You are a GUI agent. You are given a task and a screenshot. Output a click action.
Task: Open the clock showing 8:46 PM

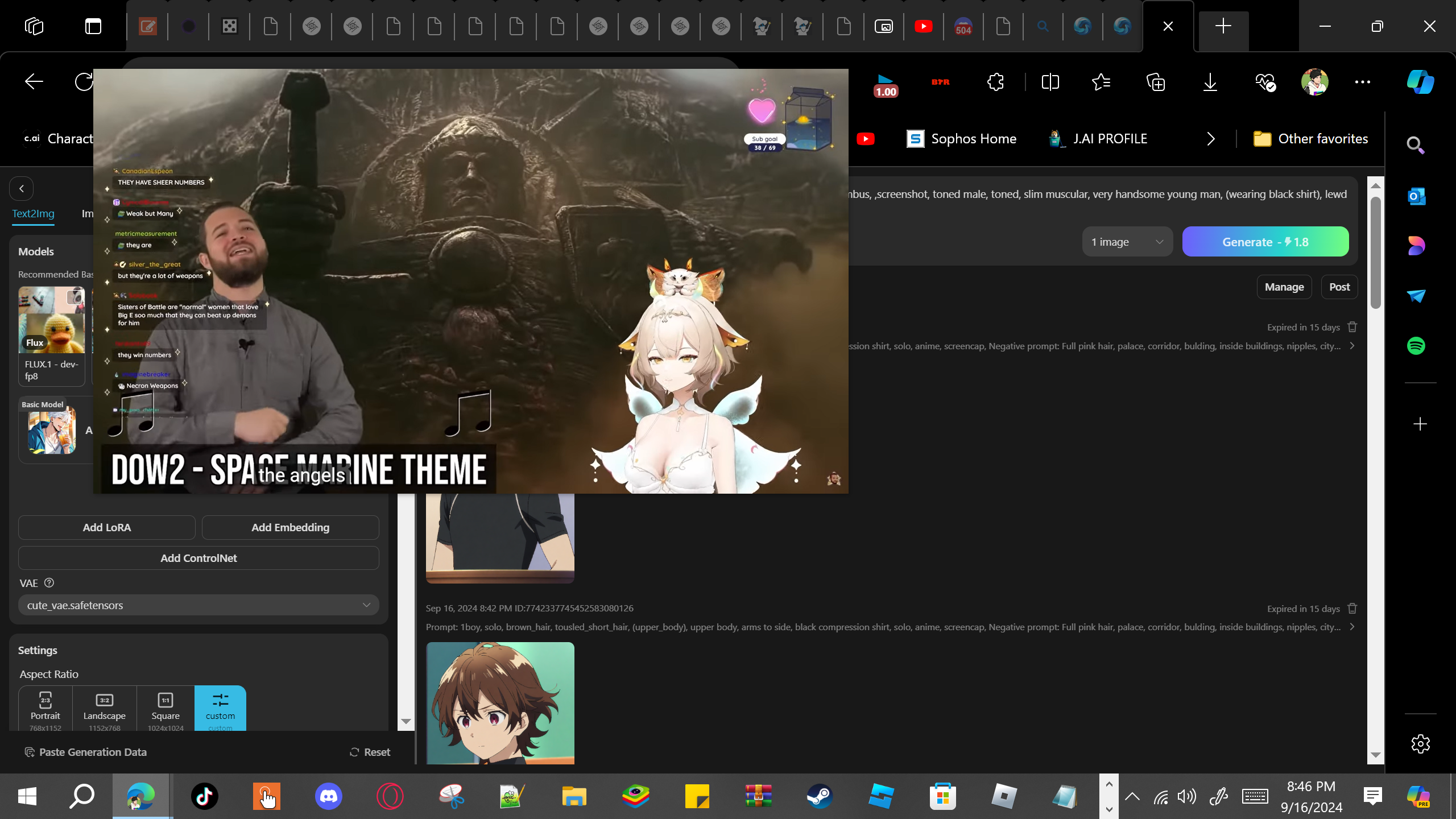click(x=1312, y=796)
